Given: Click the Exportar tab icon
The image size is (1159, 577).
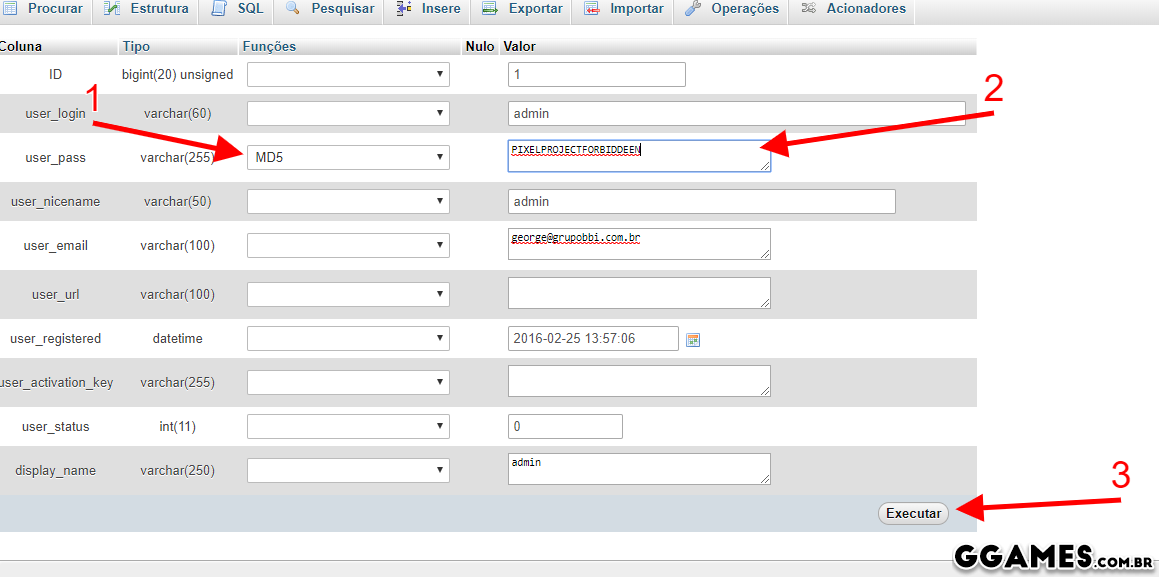Looking at the screenshot, I should [x=490, y=9].
